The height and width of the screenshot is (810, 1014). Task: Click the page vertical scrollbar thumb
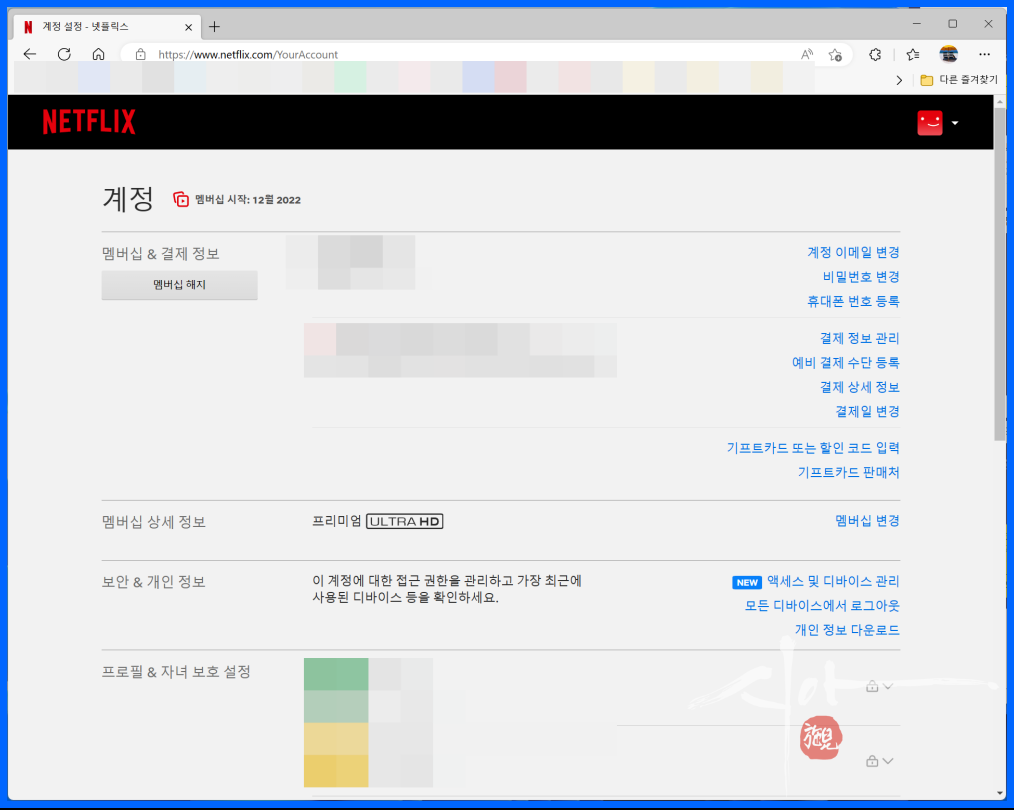pos(1000,274)
